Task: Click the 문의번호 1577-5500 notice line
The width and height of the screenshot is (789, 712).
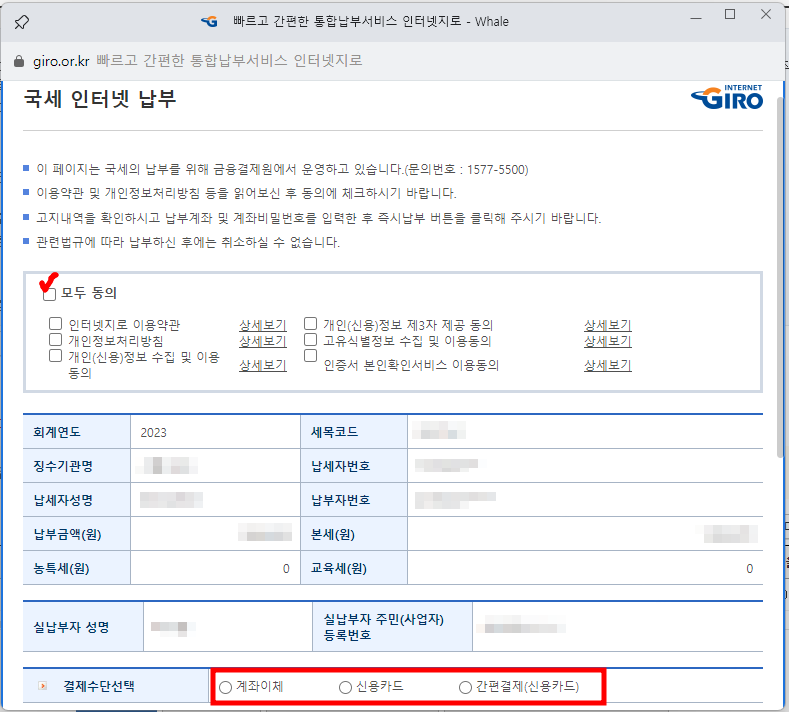Action: tap(282, 170)
